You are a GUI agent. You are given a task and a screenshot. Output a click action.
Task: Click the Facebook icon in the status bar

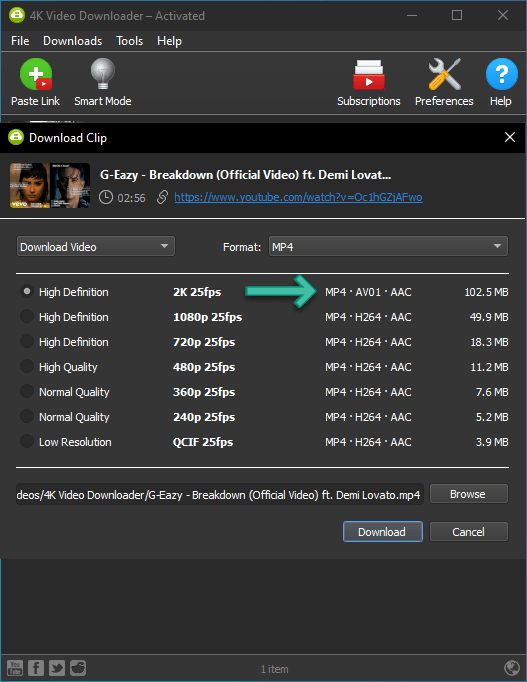pyautogui.click(x=36, y=668)
